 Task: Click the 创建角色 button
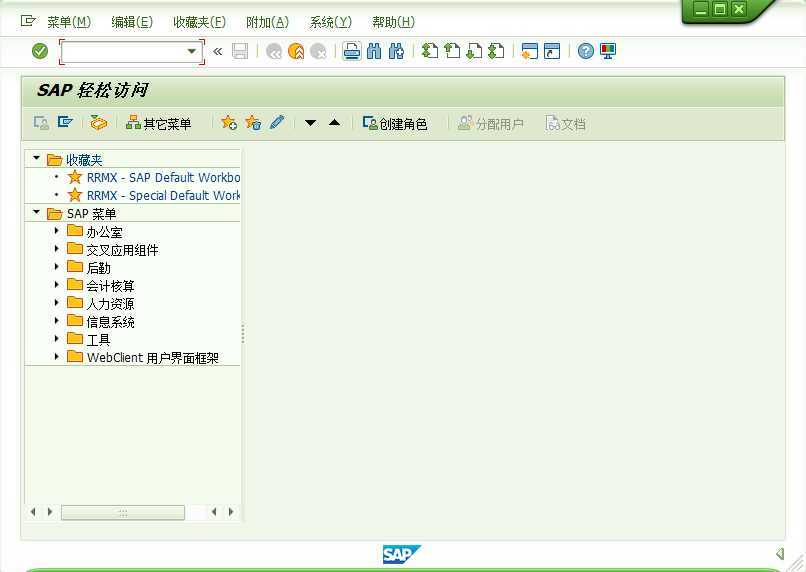(395, 123)
